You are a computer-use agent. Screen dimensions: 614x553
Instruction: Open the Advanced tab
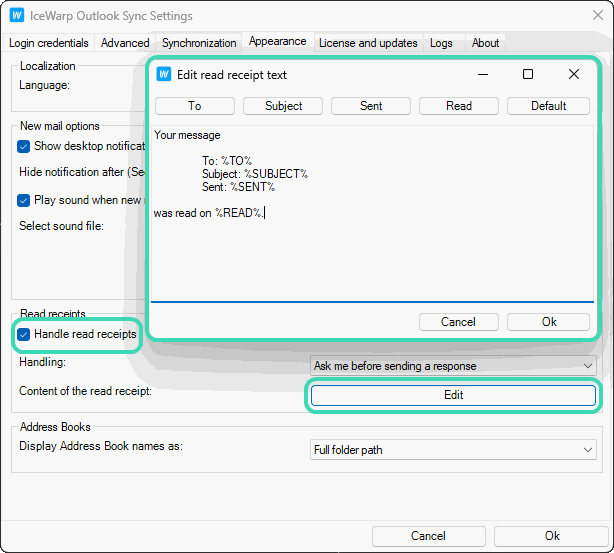tap(125, 43)
